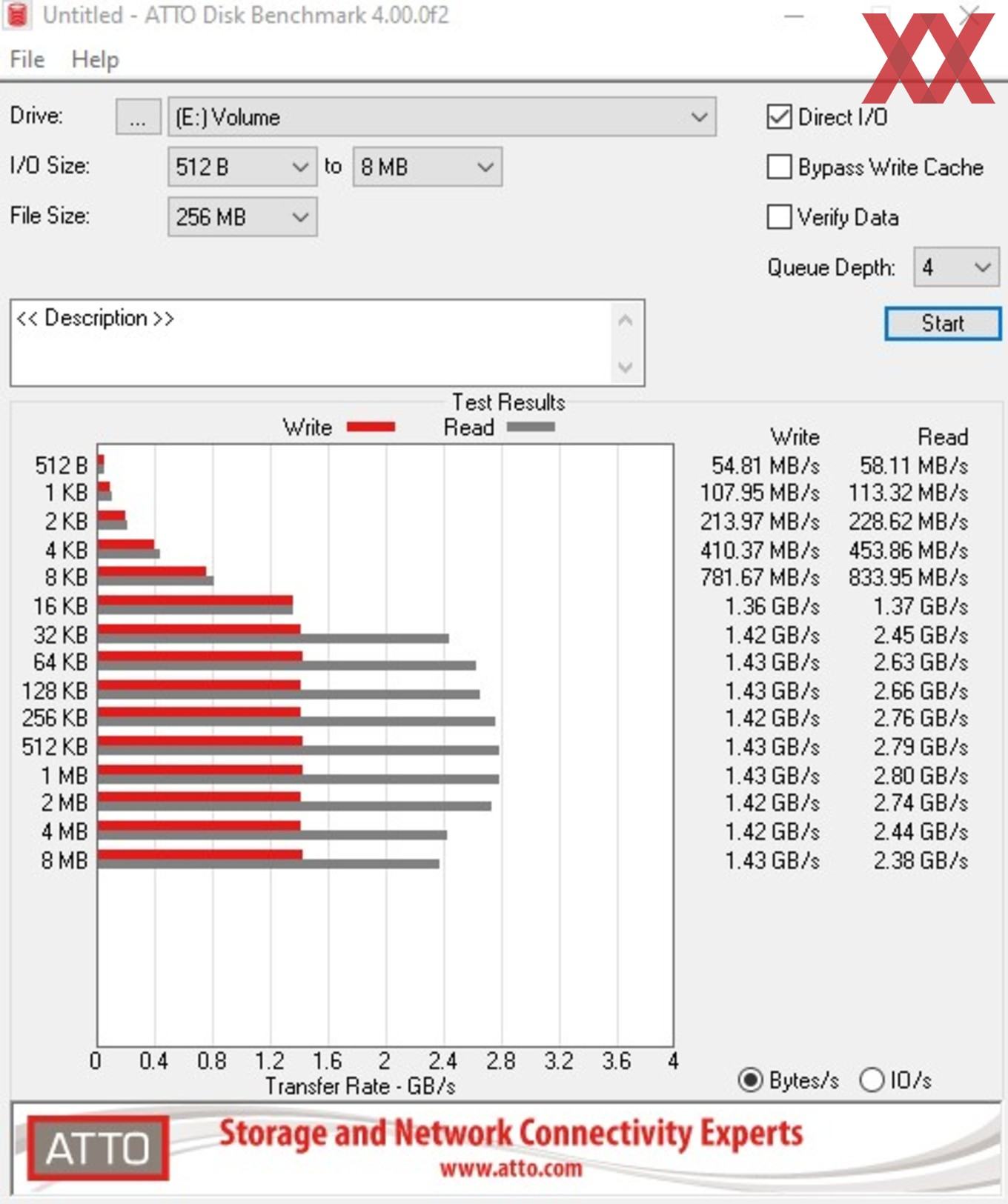The height and width of the screenshot is (1204, 1008).
Task: Click the 54.81 MB/s write value
Action: 766,465
